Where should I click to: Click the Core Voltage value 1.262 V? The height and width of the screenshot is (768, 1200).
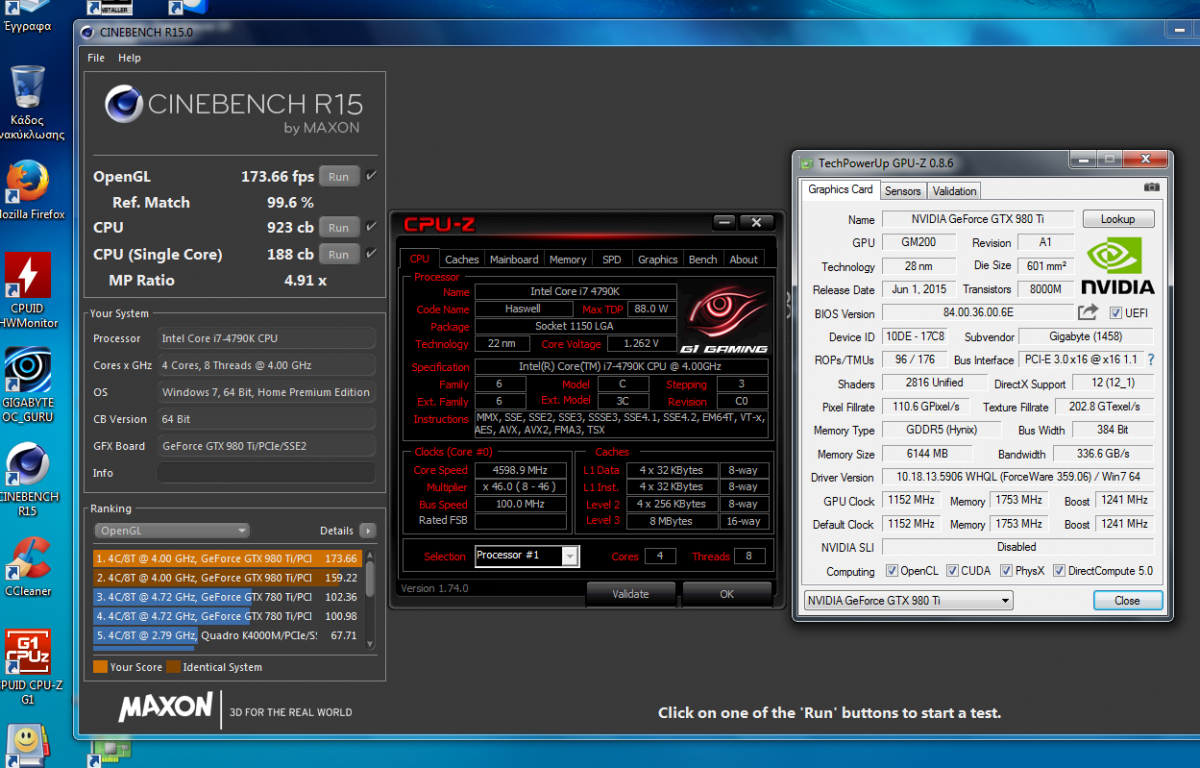pos(641,344)
